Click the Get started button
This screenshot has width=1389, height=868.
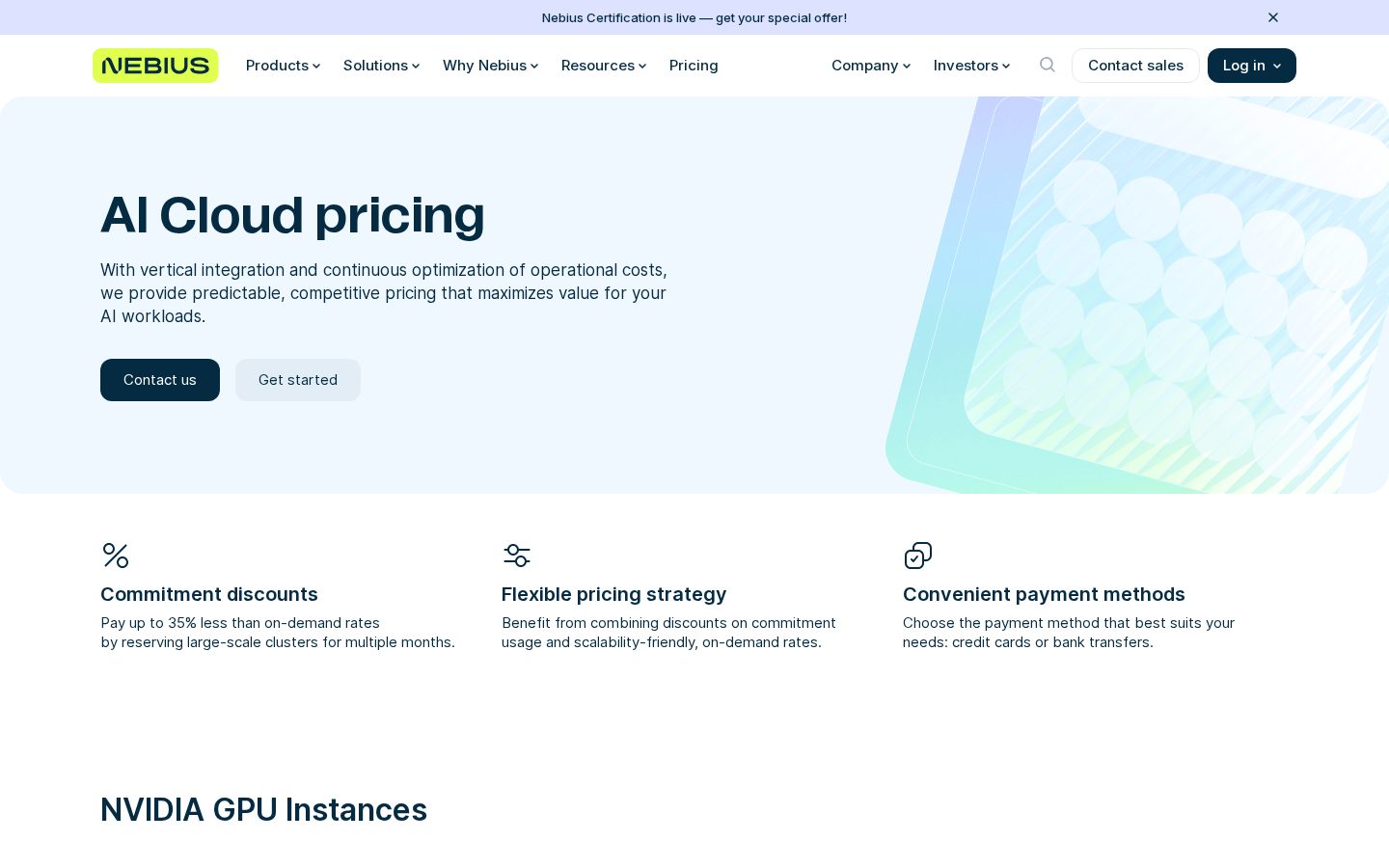click(298, 380)
